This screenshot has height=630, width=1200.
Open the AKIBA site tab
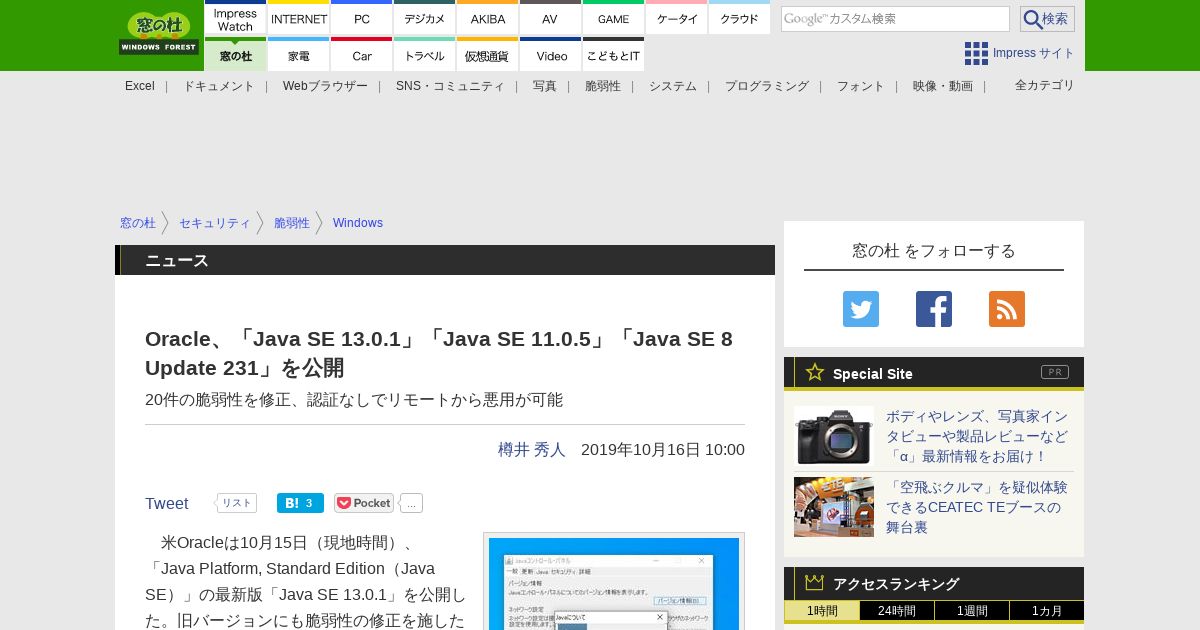(488, 19)
